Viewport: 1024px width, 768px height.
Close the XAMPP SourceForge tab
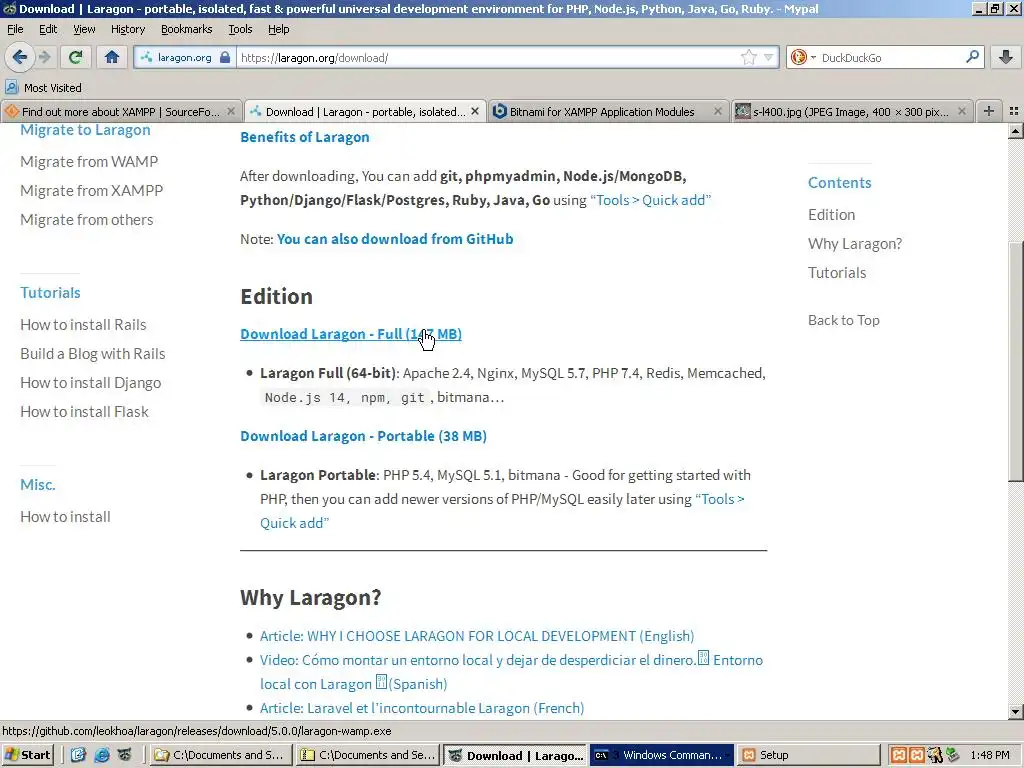(x=231, y=112)
